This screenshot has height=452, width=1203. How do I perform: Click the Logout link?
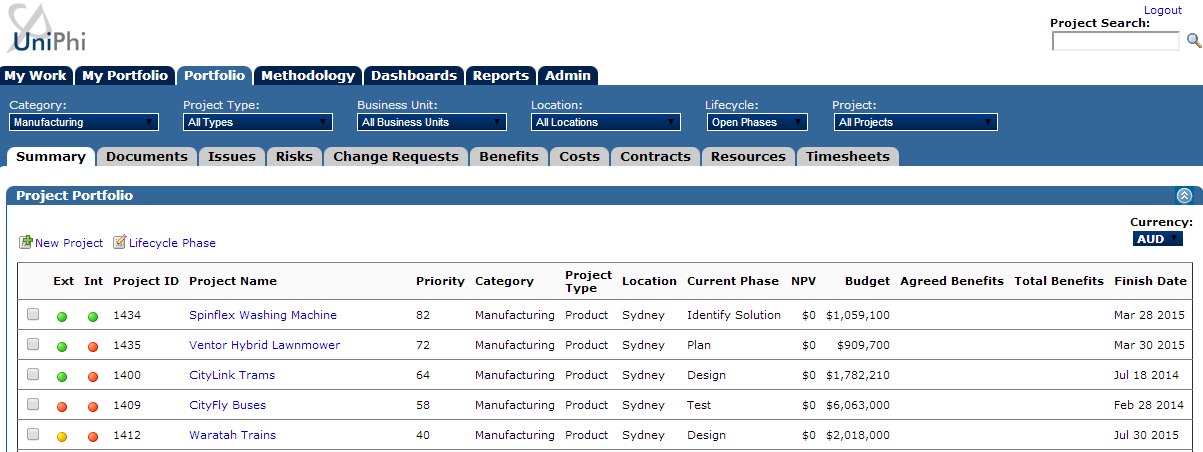pos(1163,10)
